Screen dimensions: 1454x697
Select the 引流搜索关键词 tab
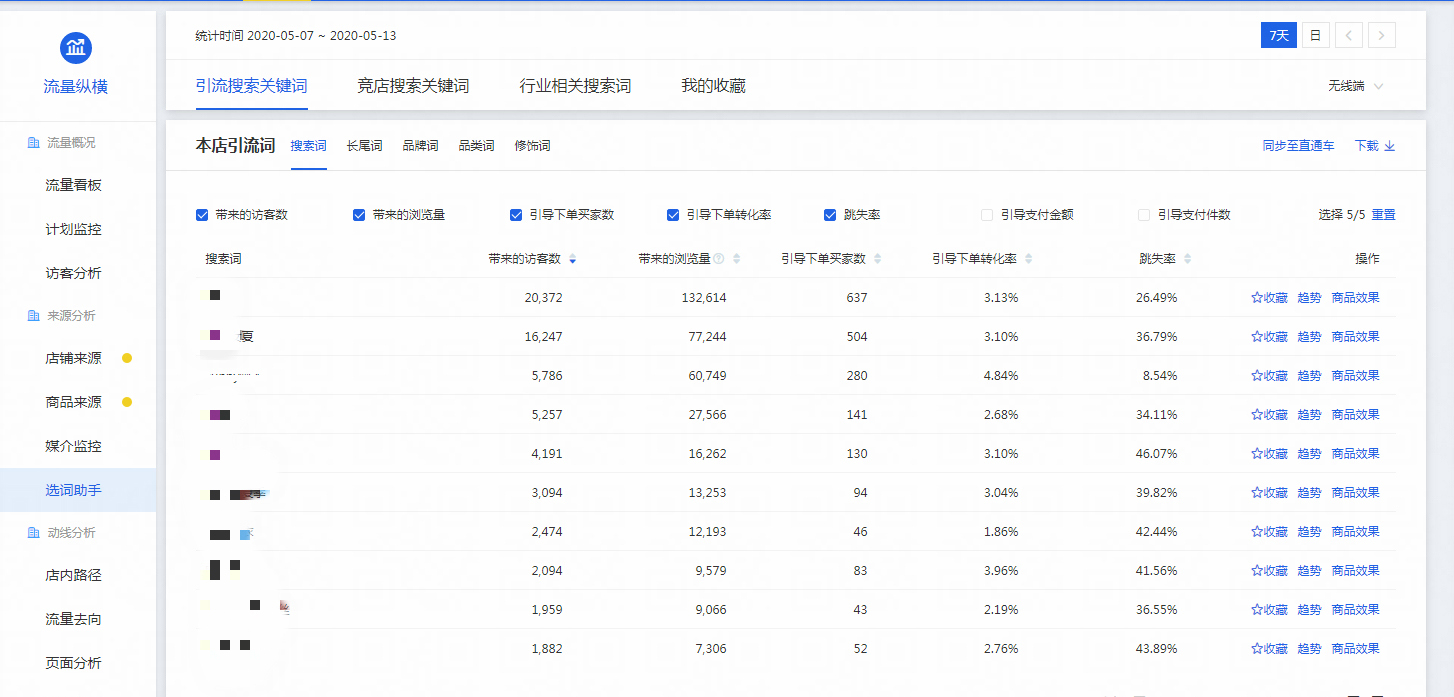tap(252, 86)
